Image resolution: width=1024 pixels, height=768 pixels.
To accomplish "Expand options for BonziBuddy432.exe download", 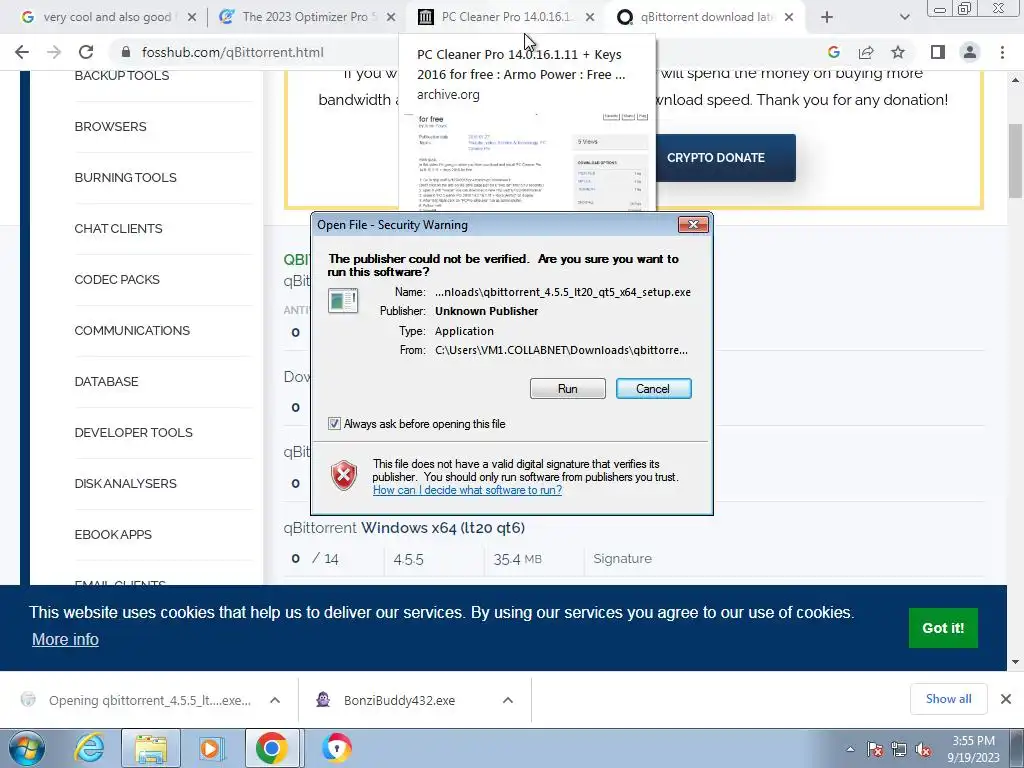I will [x=507, y=700].
